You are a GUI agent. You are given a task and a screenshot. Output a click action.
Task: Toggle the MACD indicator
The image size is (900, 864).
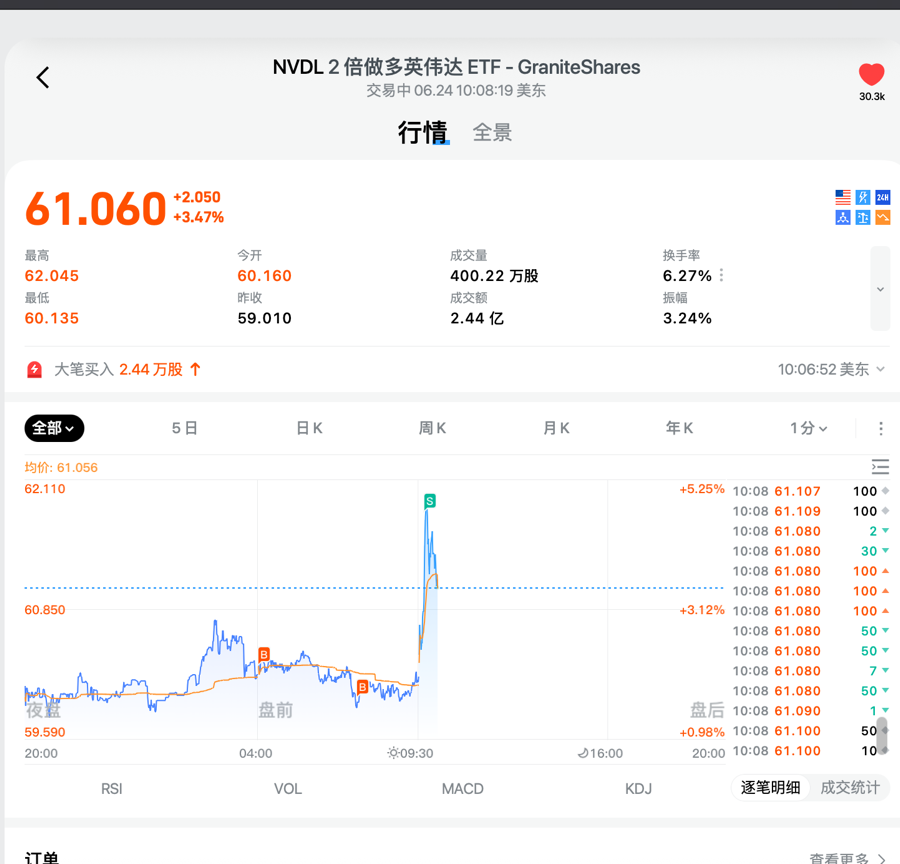point(462,789)
